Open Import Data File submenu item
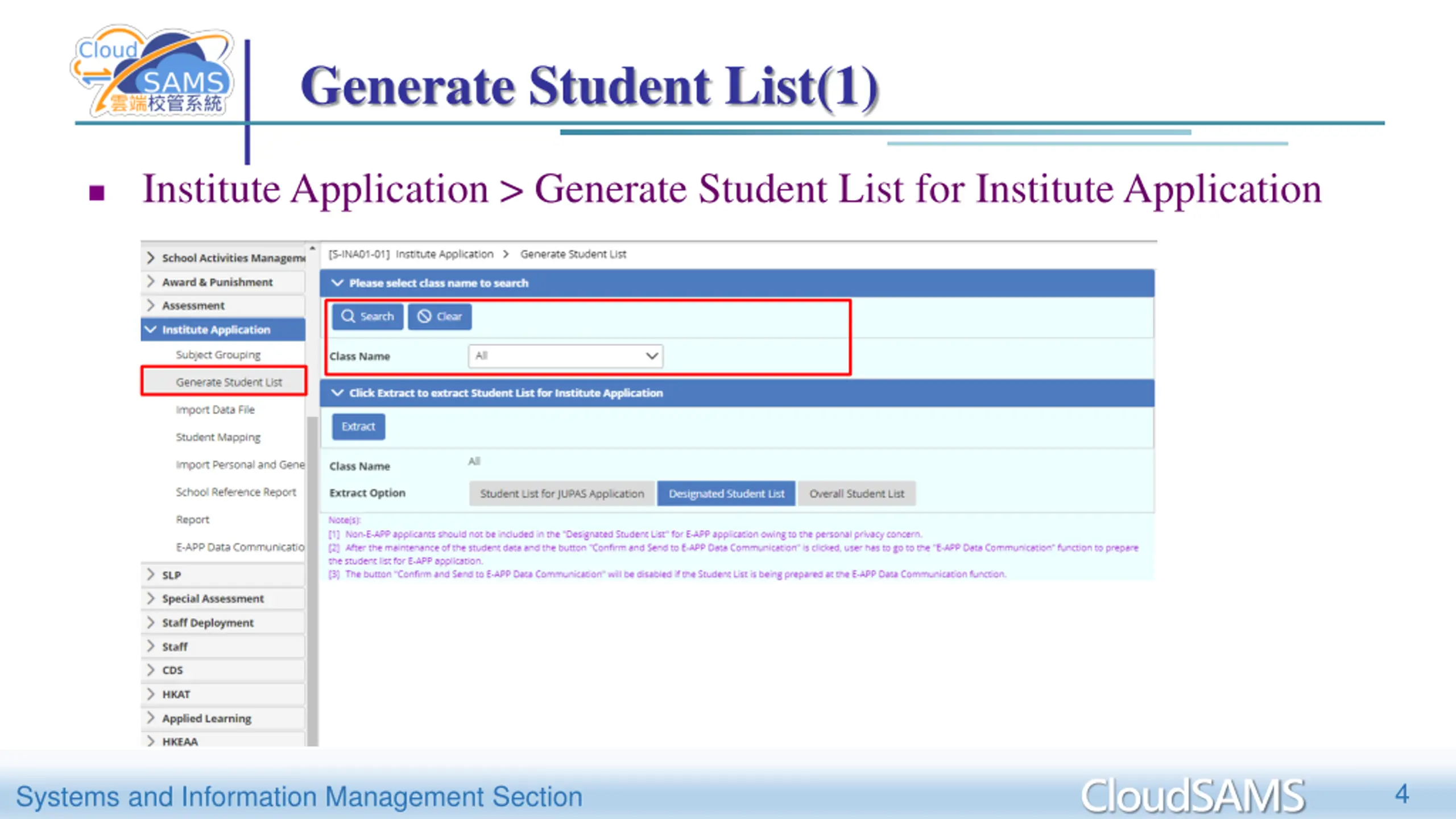This screenshot has width=1456, height=819. click(215, 409)
